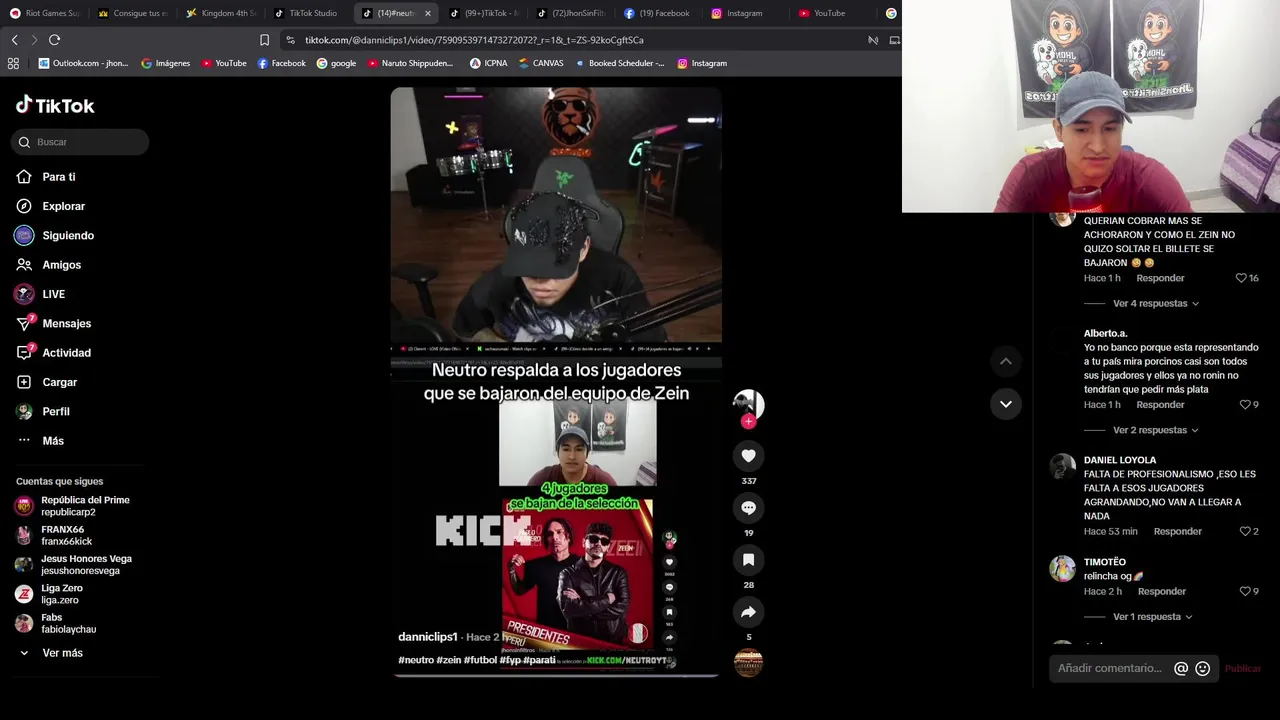The image size is (1280, 720).
Task: Follow danniclips1 with the plus badge
Action: pyautogui.click(x=748, y=422)
